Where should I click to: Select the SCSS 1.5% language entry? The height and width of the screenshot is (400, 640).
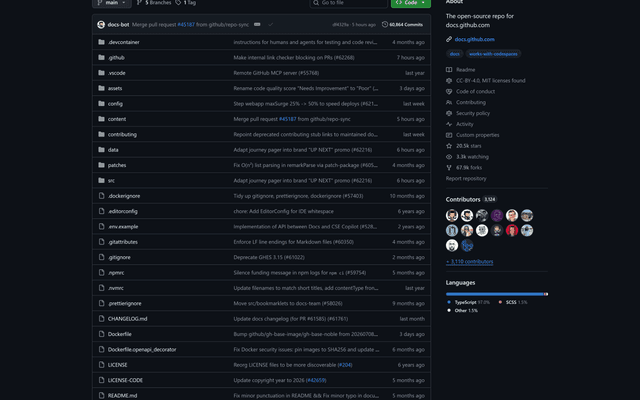click(513, 302)
